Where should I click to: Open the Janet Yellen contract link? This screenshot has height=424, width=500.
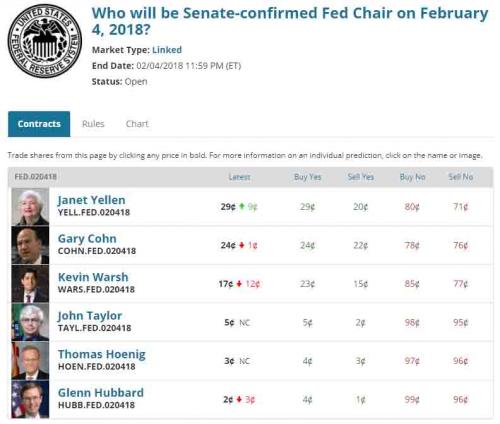point(92,200)
